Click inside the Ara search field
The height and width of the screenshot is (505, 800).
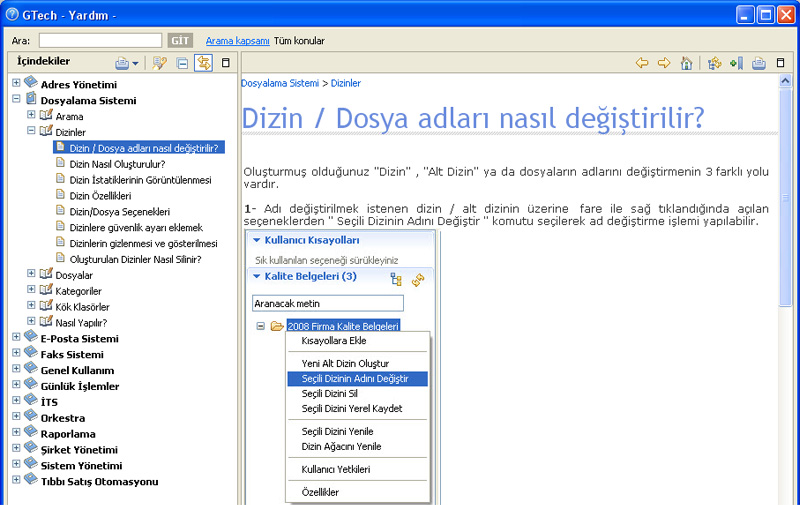tap(101, 40)
